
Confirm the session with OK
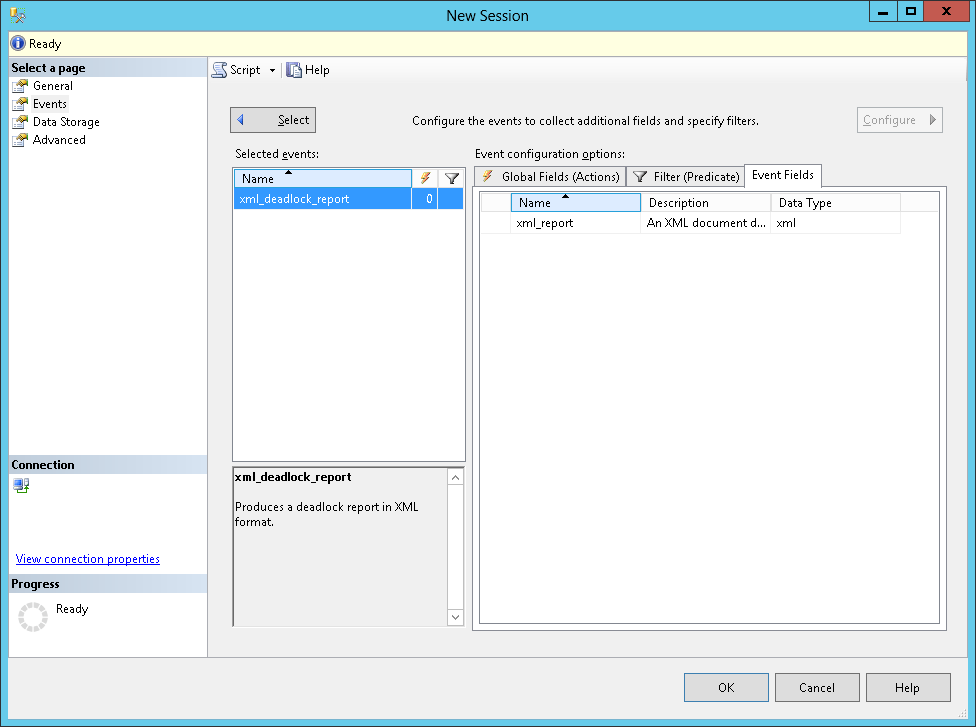(726, 687)
